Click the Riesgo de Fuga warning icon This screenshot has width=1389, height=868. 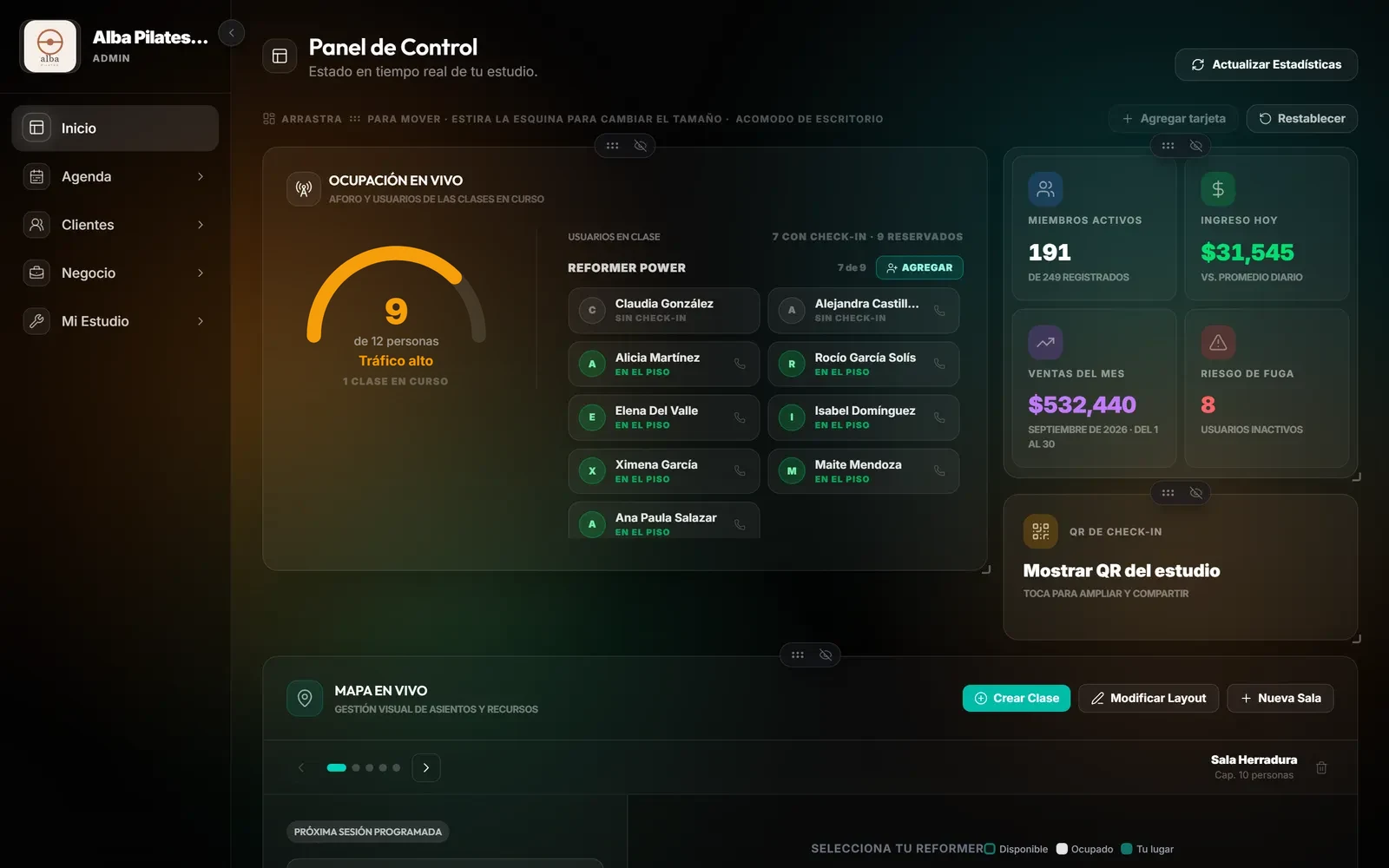coord(1218,342)
